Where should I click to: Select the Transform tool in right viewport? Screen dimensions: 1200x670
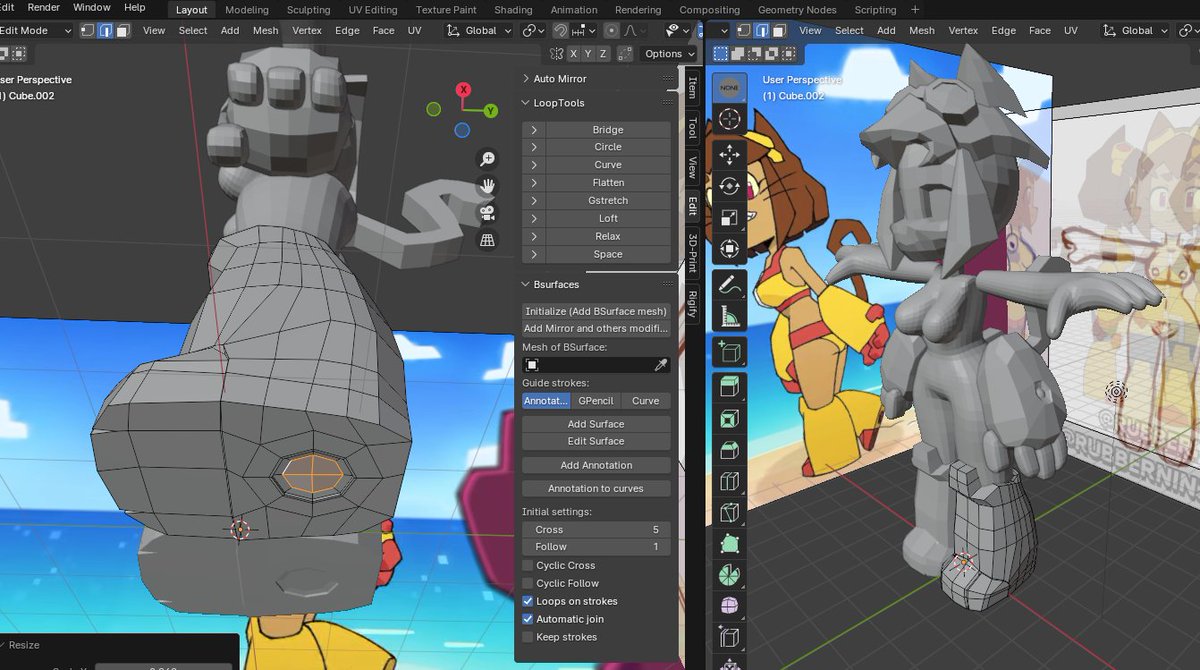coord(729,249)
